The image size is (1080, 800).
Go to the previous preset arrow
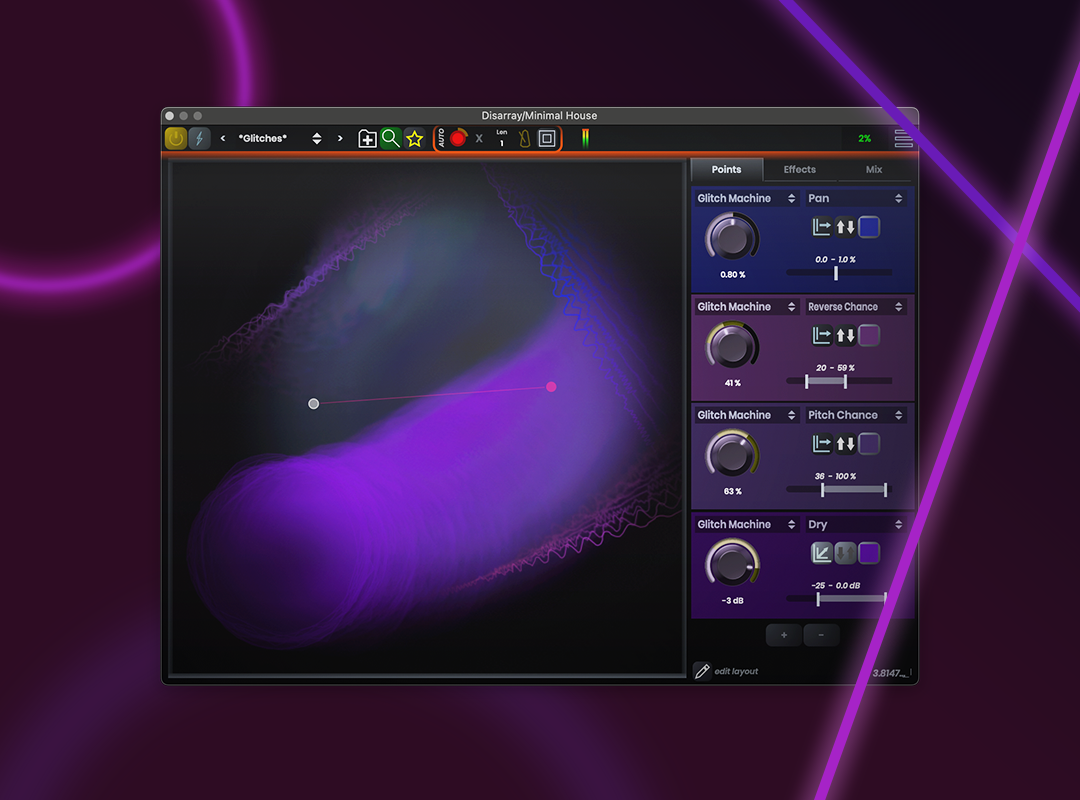tap(223, 139)
